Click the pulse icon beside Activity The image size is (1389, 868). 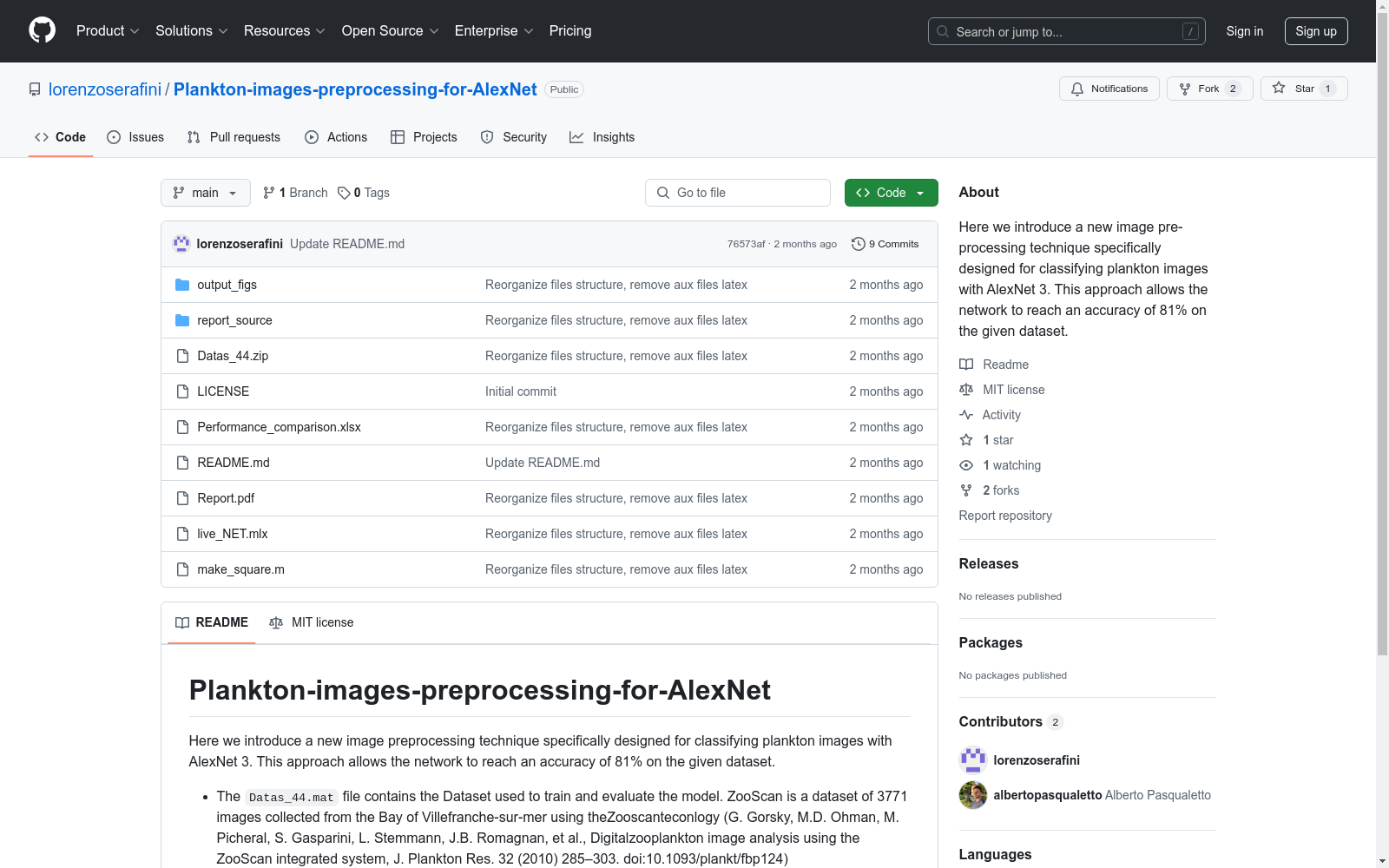[x=966, y=415]
